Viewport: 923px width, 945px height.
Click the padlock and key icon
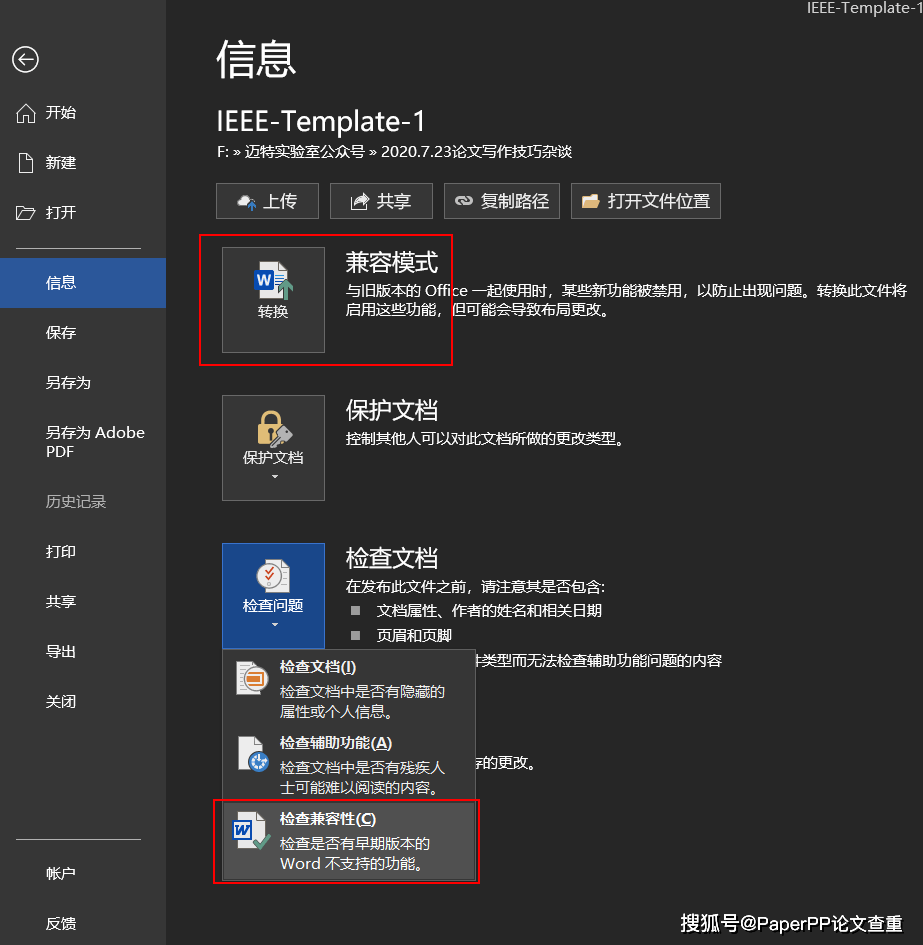point(274,428)
